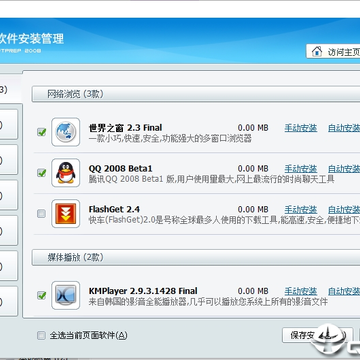Click the 世界之窗 description 一款小巧,快速,安全
The width and height of the screenshot is (360, 360).
[x=170, y=138]
